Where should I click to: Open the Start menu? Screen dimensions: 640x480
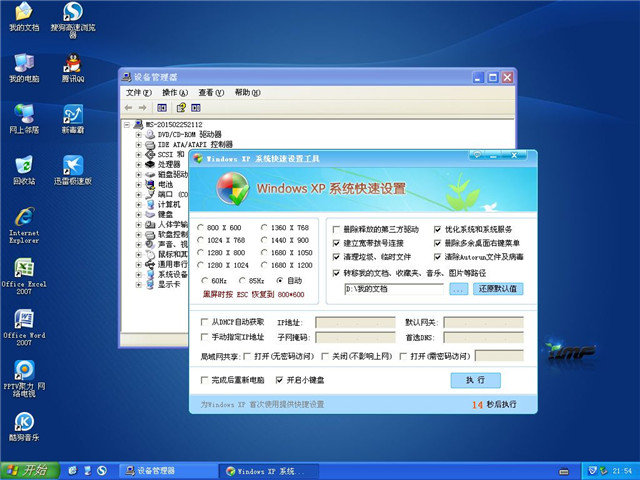pos(29,471)
